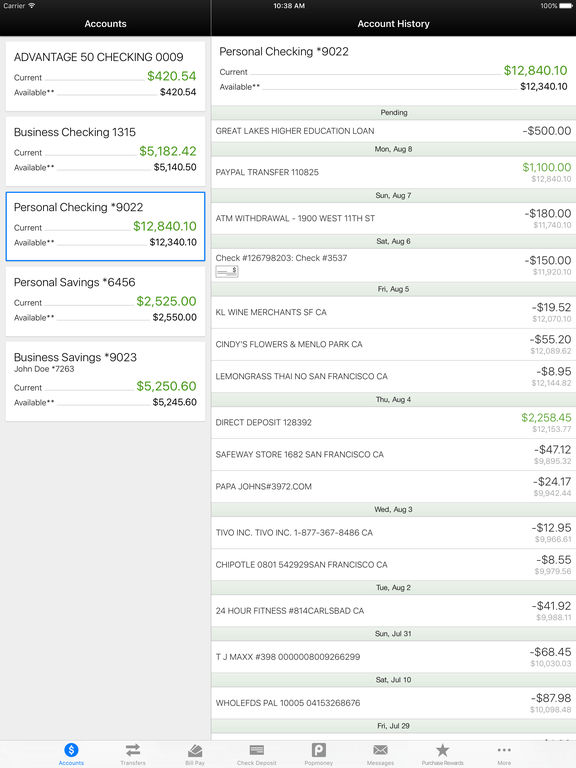This screenshot has width=576, height=768.
Task: Select the ADVANTAGE 50 CHECKING 0009 account
Action: (x=105, y=76)
